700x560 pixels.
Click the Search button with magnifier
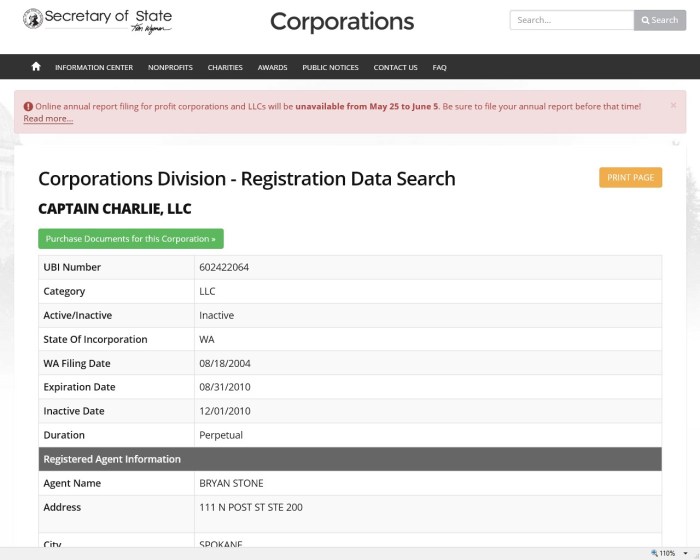coord(660,20)
